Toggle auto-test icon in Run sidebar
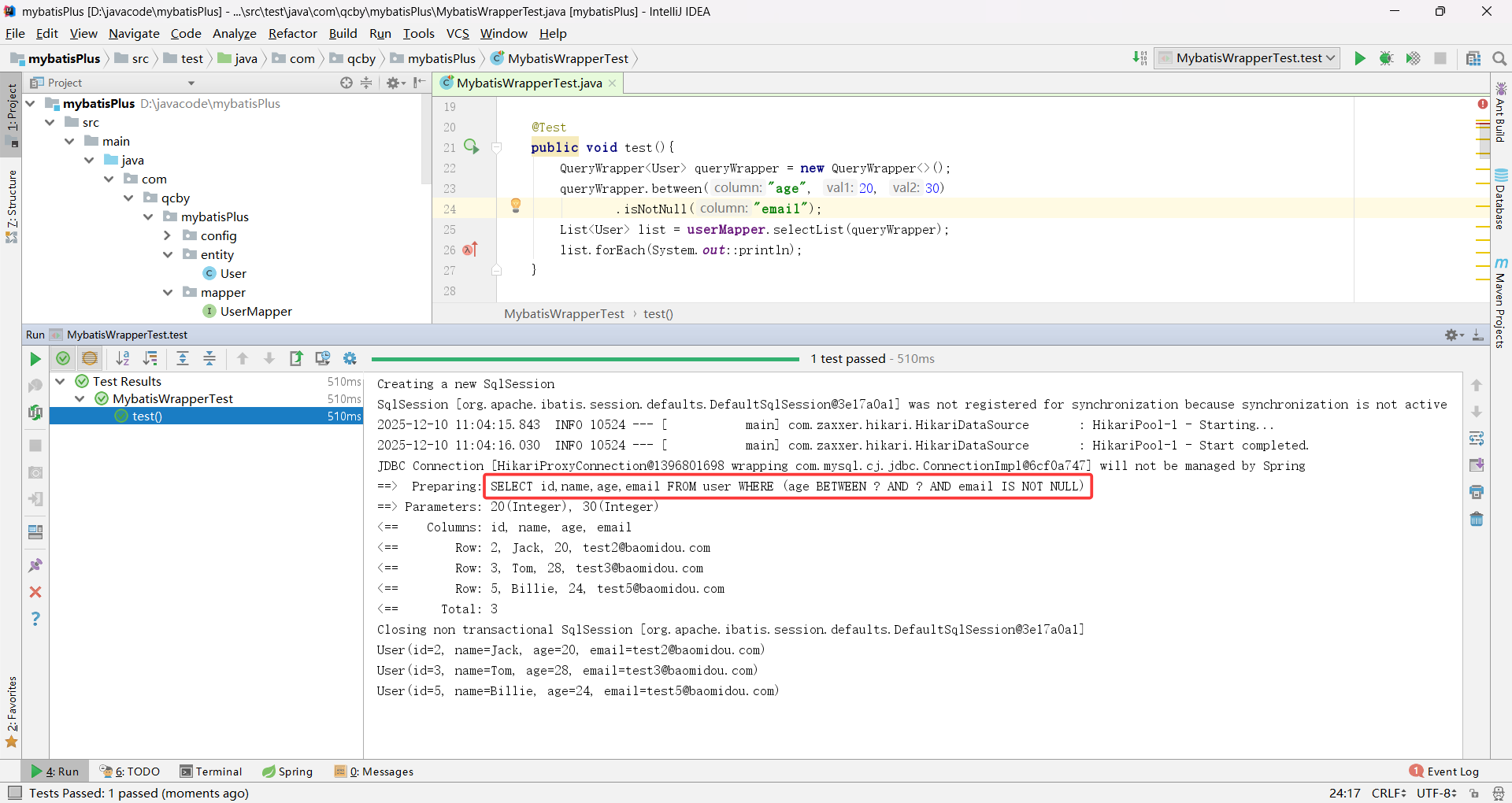The width and height of the screenshot is (1512, 803). coord(35,412)
